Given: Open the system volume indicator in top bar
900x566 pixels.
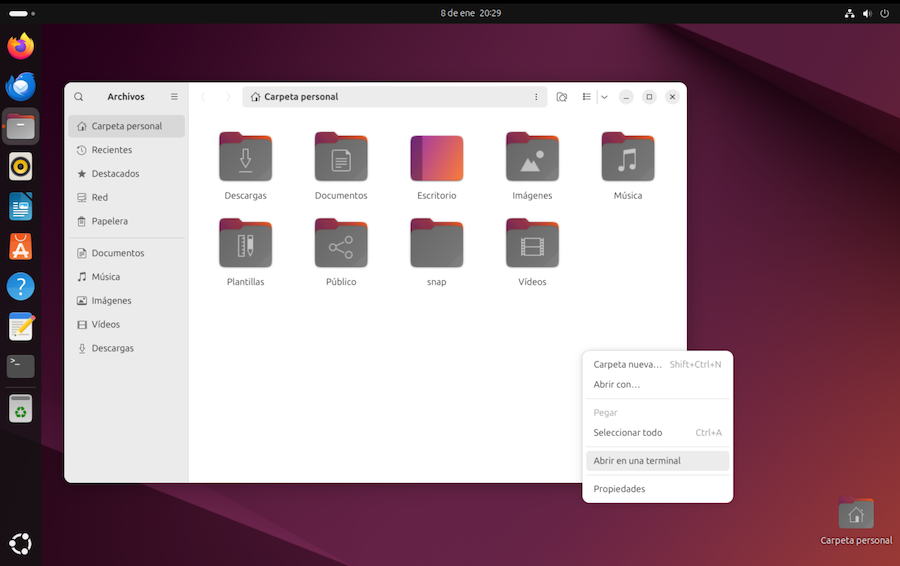Looking at the screenshot, I should tap(867, 13).
